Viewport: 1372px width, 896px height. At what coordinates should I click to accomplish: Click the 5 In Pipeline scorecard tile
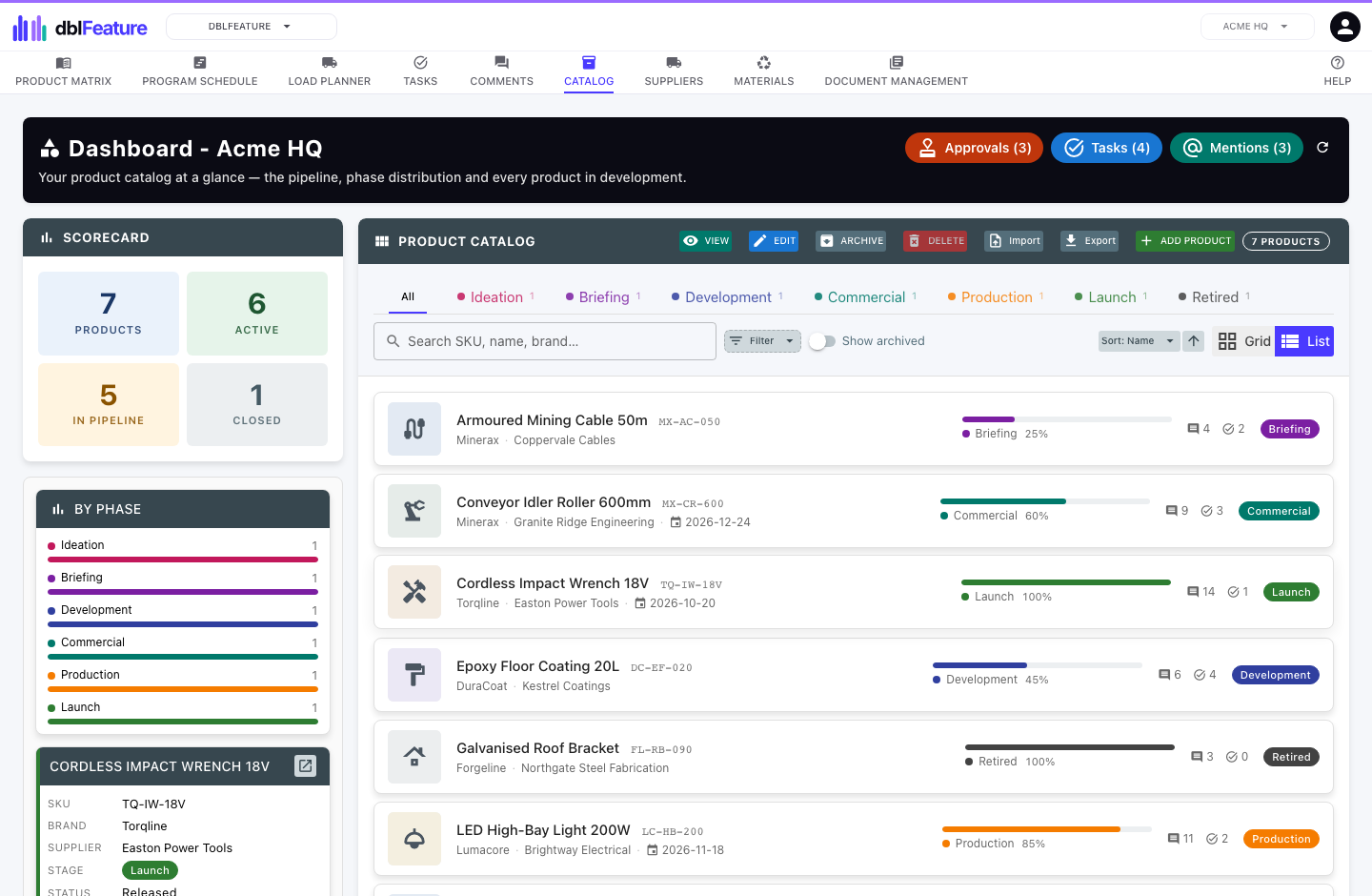(x=109, y=404)
